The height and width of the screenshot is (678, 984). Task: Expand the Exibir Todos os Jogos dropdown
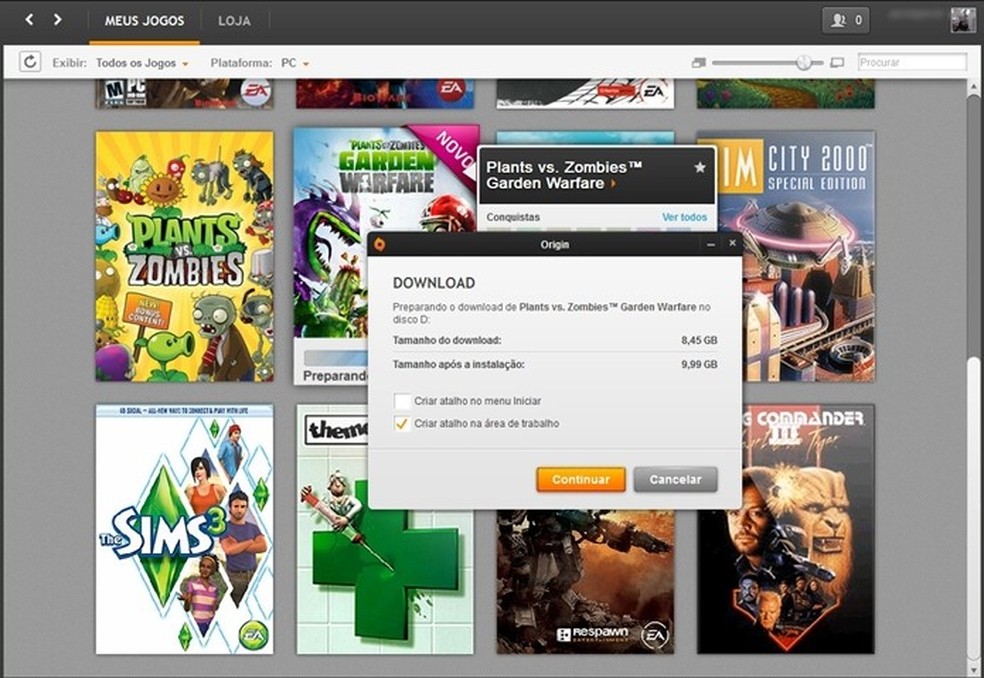142,63
